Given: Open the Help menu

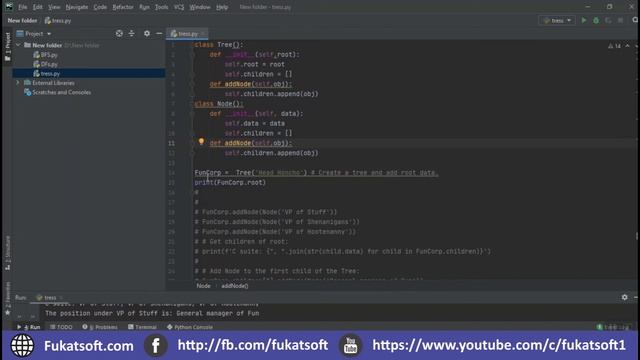Looking at the screenshot, I should click(222, 7).
